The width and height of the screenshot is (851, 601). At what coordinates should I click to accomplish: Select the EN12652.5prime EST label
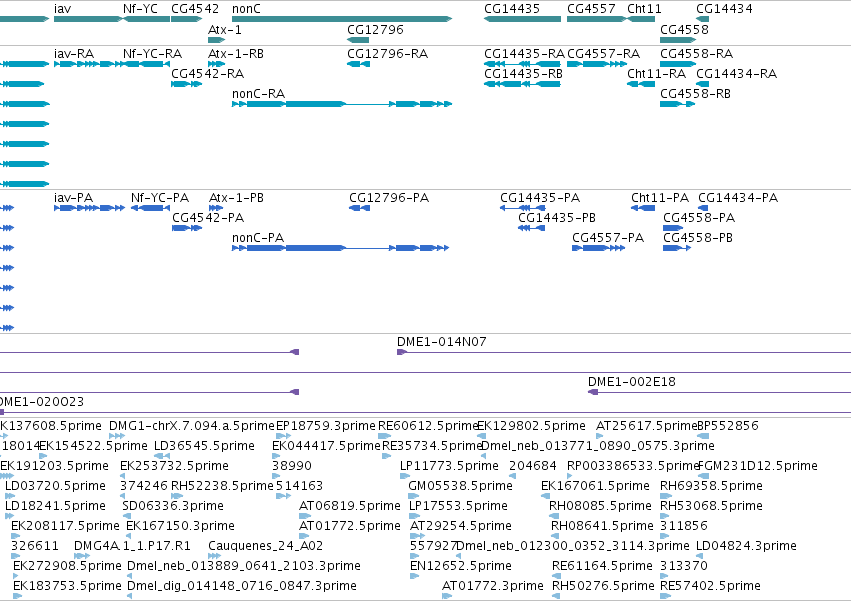click(461, 566)
